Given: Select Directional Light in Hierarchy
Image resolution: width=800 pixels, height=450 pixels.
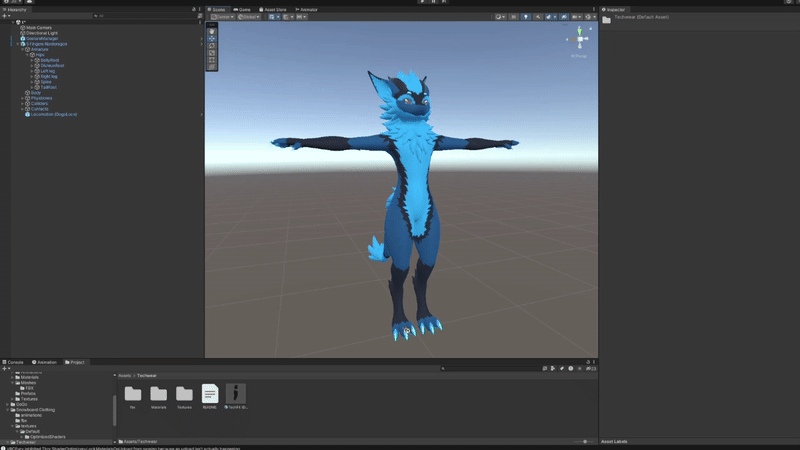Looking at the screenshot, I should [x=42, y=33].
